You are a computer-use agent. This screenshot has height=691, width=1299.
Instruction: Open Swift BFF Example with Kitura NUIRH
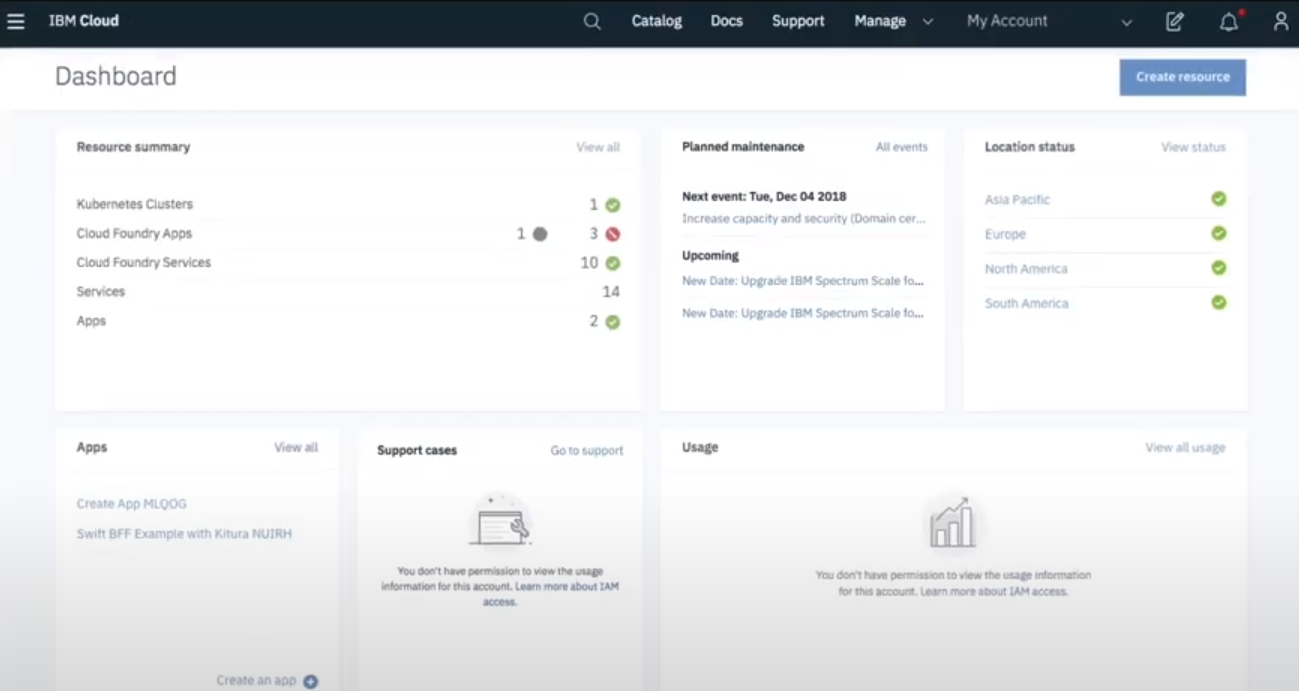click(x=184, y=534)
